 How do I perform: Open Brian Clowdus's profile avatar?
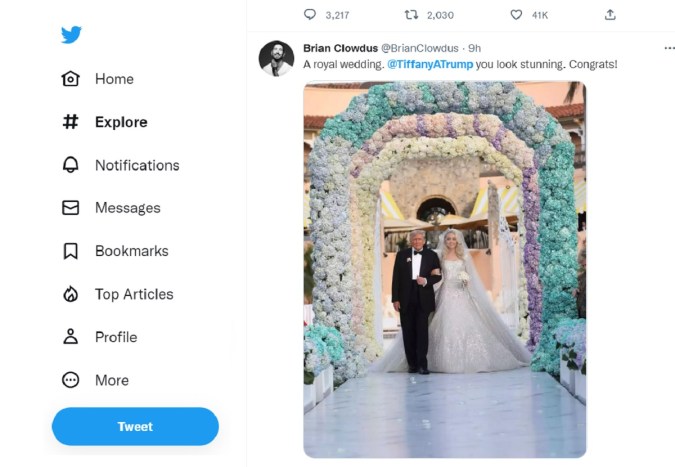pyautogui.click(x=276, y=58)
